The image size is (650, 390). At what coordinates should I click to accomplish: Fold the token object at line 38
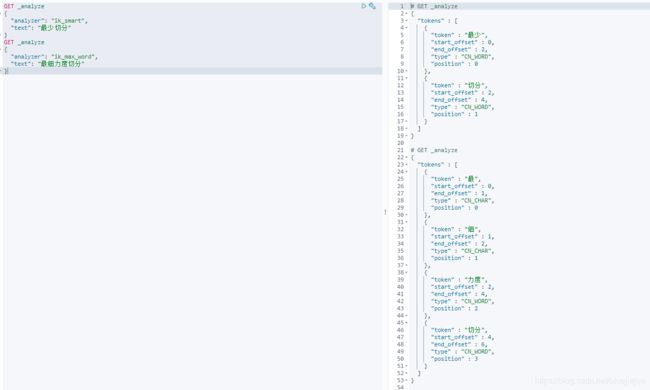point(407,272)
